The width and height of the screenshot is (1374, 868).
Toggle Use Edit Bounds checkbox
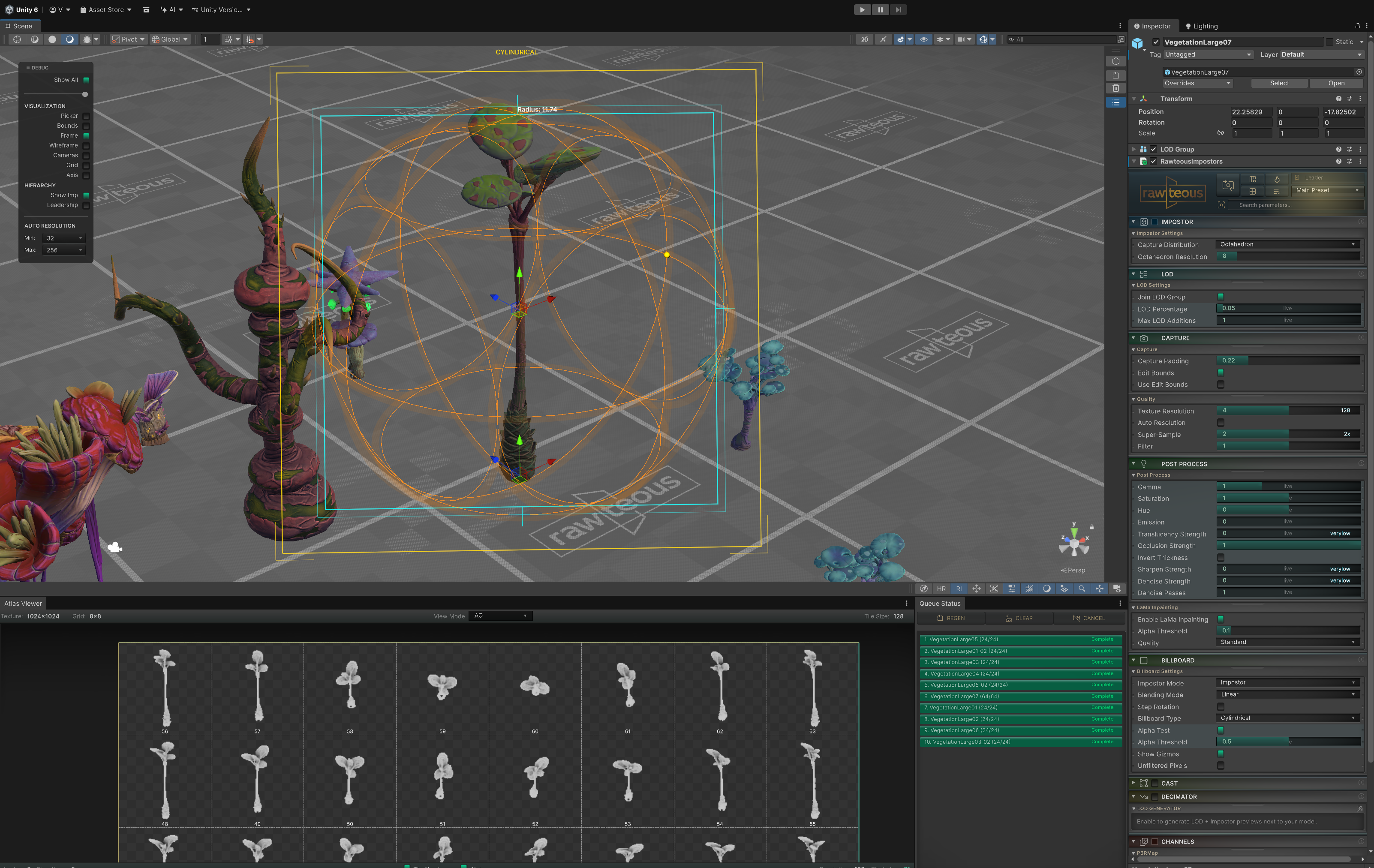tap(1221, 384)
